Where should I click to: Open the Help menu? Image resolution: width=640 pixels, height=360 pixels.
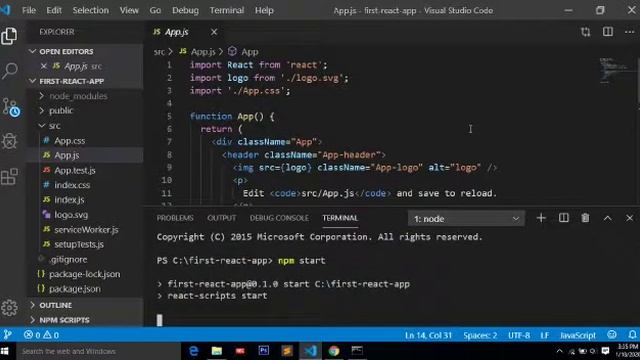pos(264,10)
